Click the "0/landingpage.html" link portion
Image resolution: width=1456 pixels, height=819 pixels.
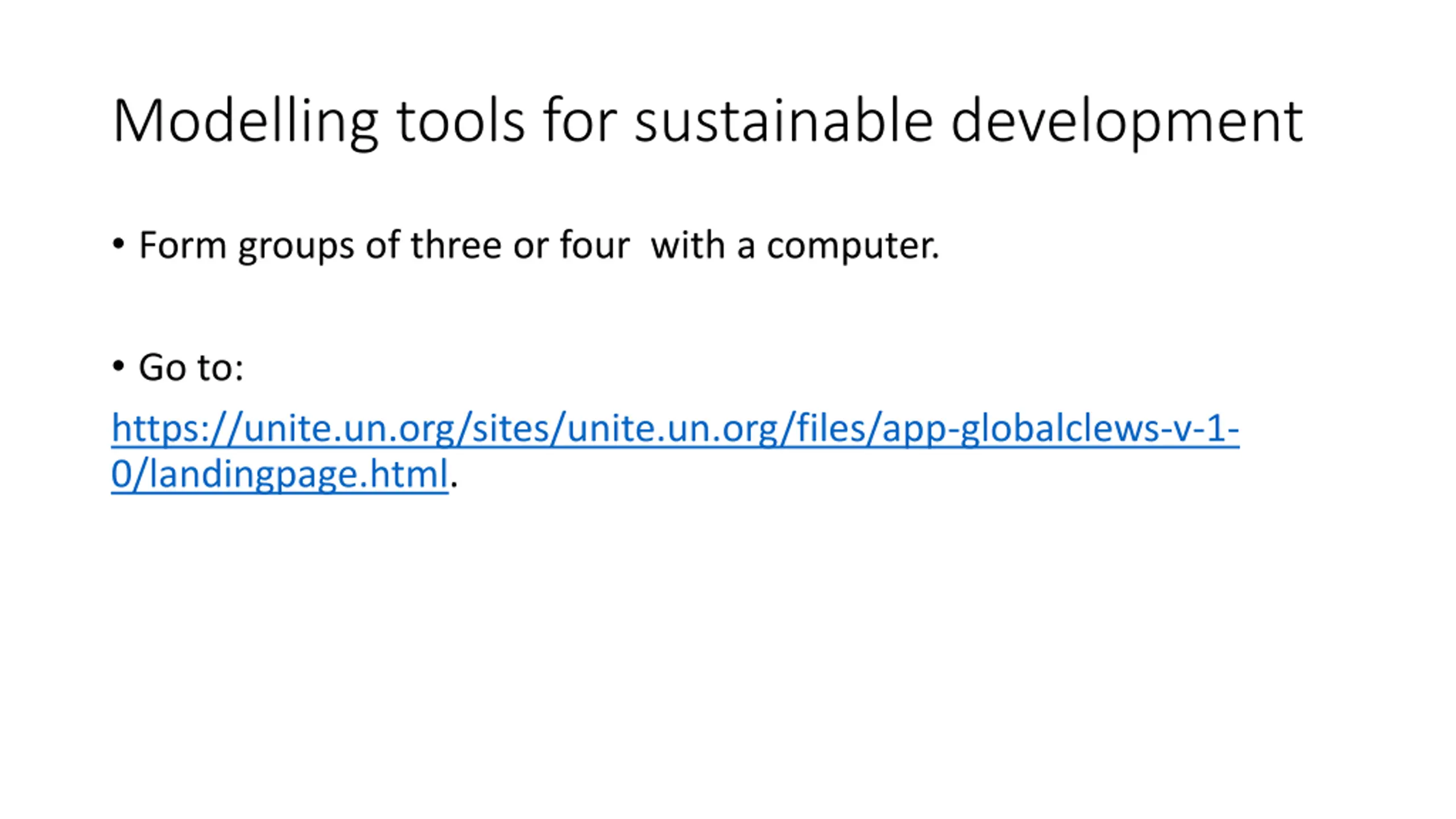280,474
